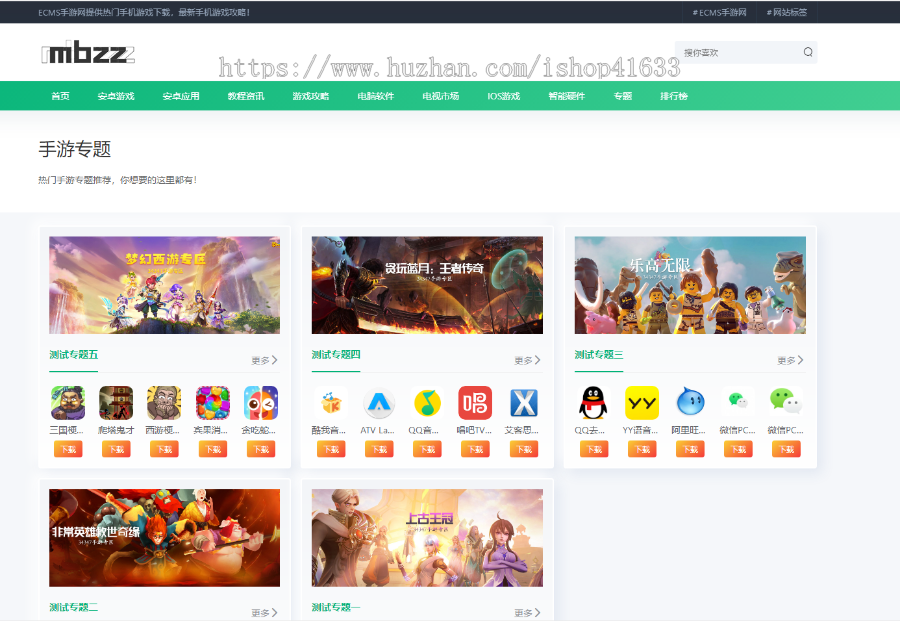Open the 测试专题三 title link
The width and height of the screenshot is (900, 625).
tap(599, 355)
